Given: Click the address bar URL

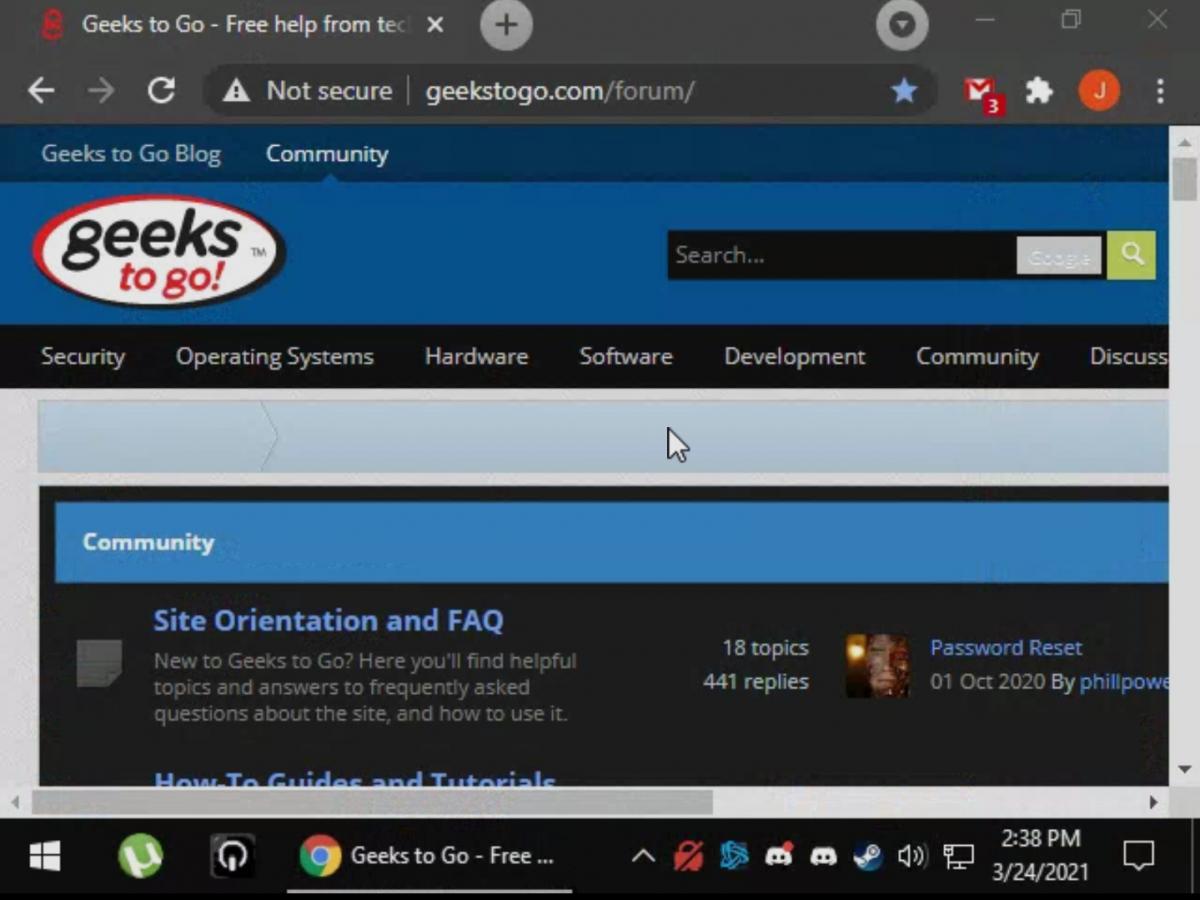Looking at the screenshot, I should 560,91.
